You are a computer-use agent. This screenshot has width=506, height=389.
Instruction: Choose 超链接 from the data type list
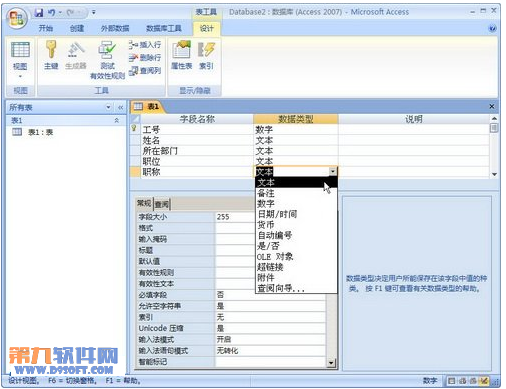click(296, 267)
